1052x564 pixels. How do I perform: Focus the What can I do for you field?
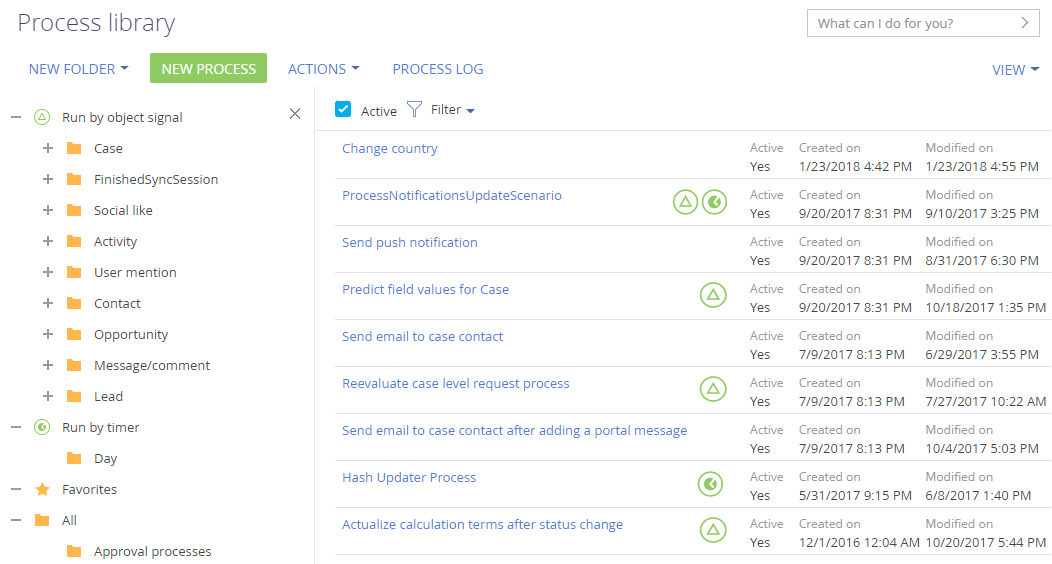923,23
